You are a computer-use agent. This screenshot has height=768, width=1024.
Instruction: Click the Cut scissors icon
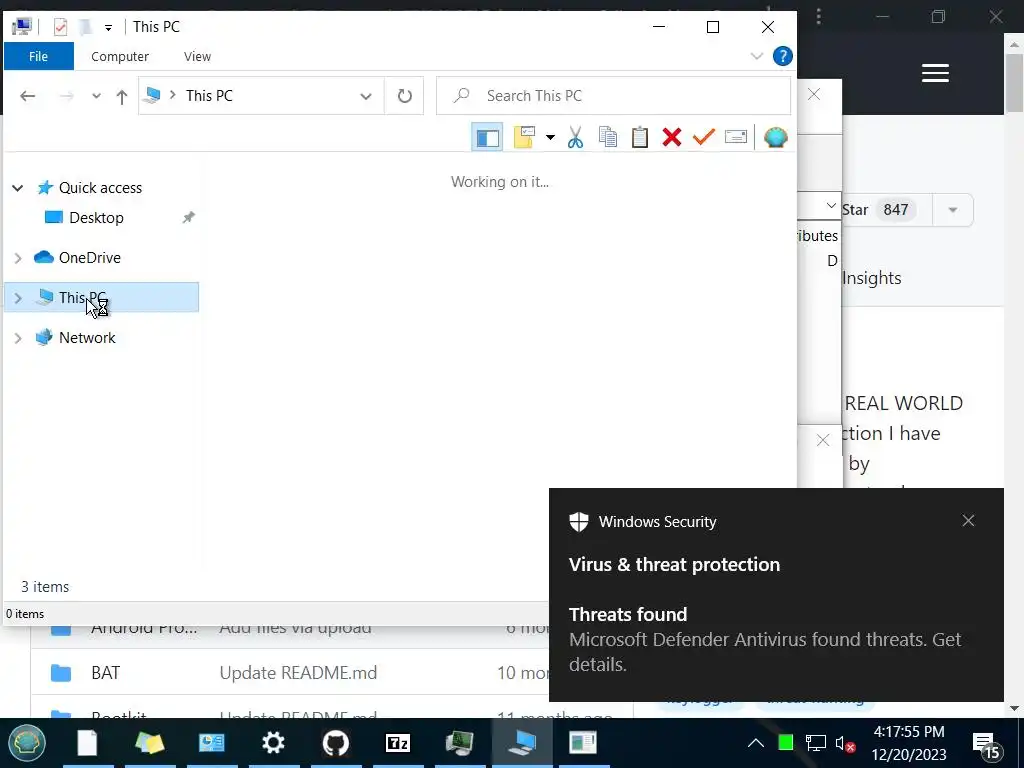pos(575,137)
